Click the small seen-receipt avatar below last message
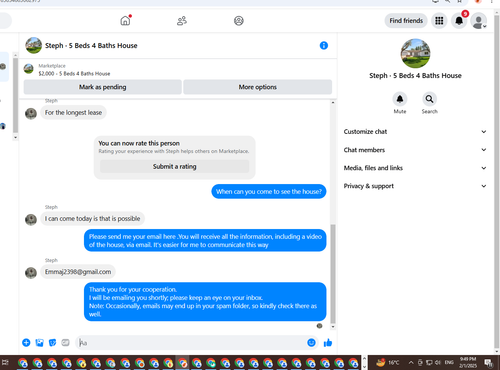This screenshot has width=500, height=370. (x=319, y=326)
